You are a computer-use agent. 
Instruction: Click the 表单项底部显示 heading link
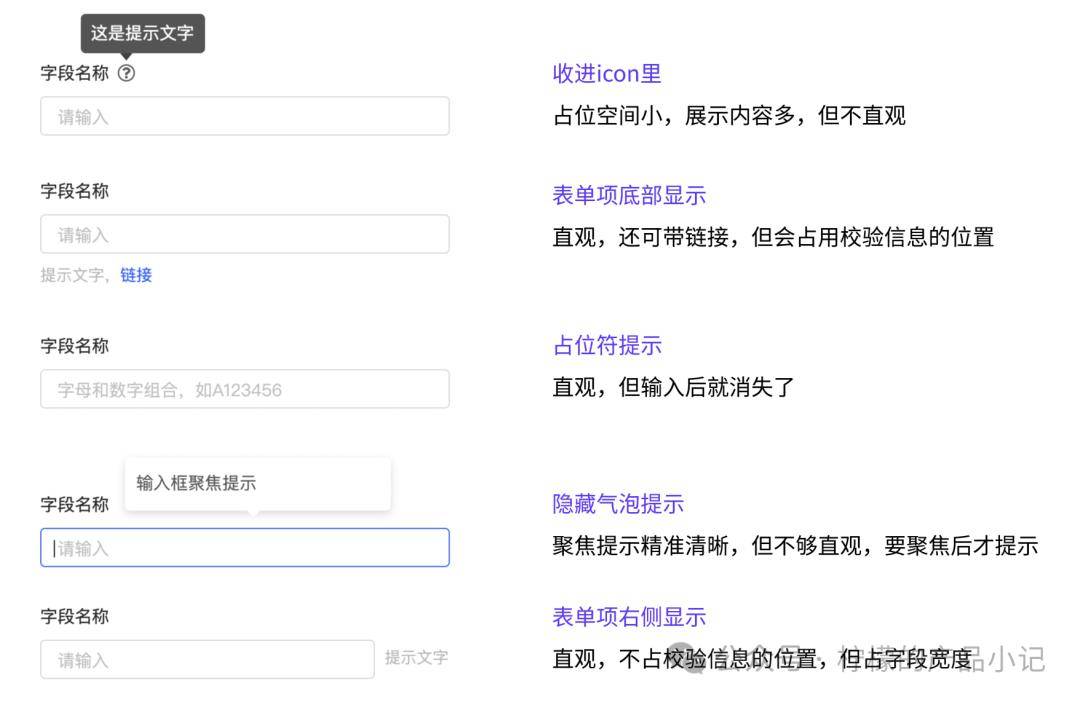click(x=627, y=195)
